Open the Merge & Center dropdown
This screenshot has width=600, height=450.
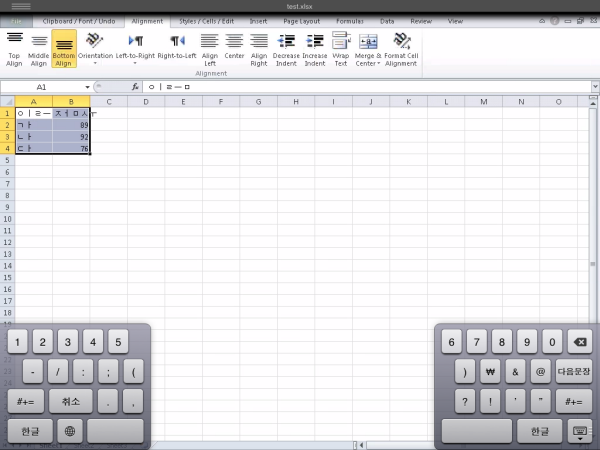click(368, 49)
